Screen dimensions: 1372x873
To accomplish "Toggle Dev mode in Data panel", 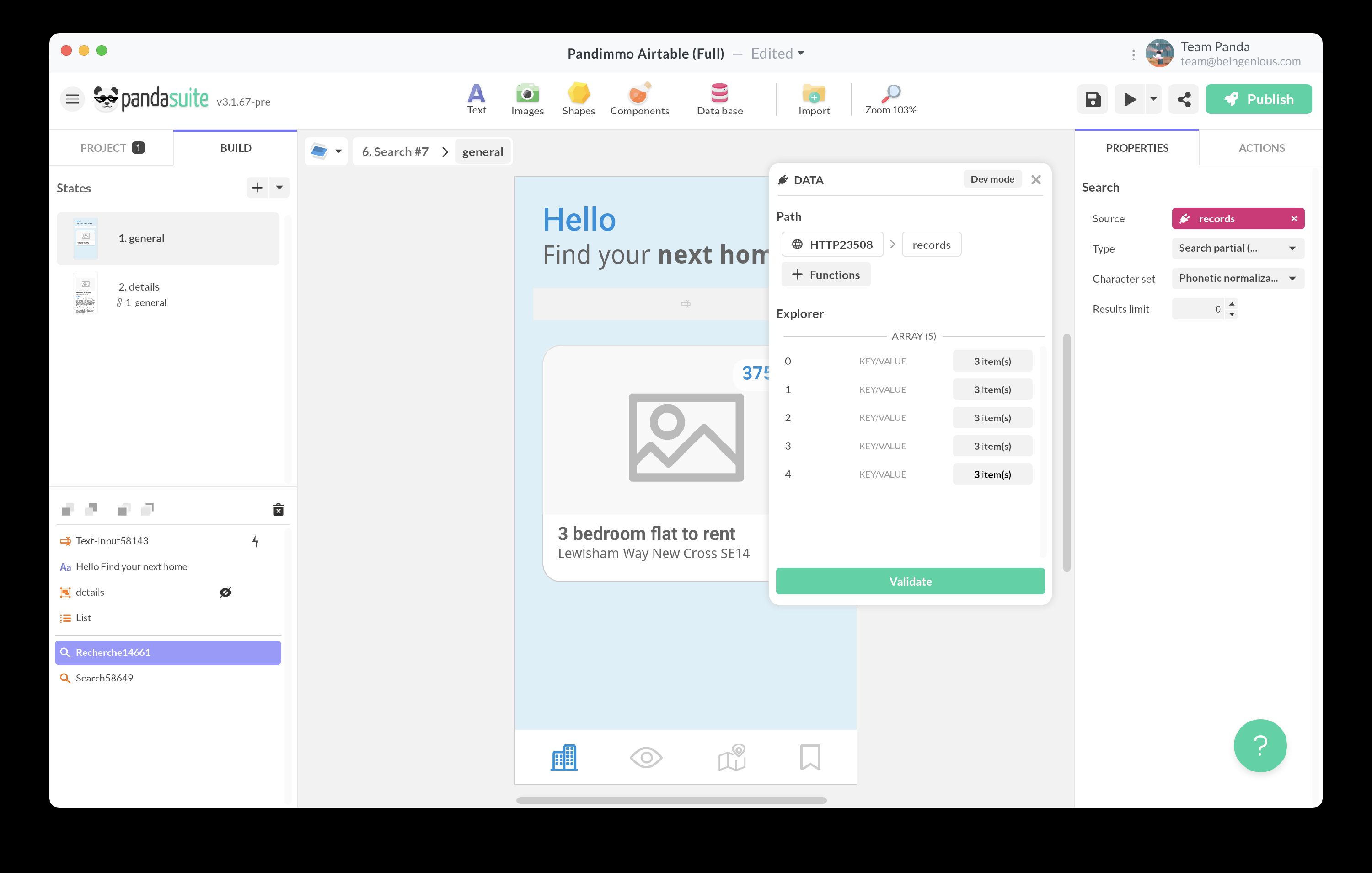I will [x=992, y=179].
